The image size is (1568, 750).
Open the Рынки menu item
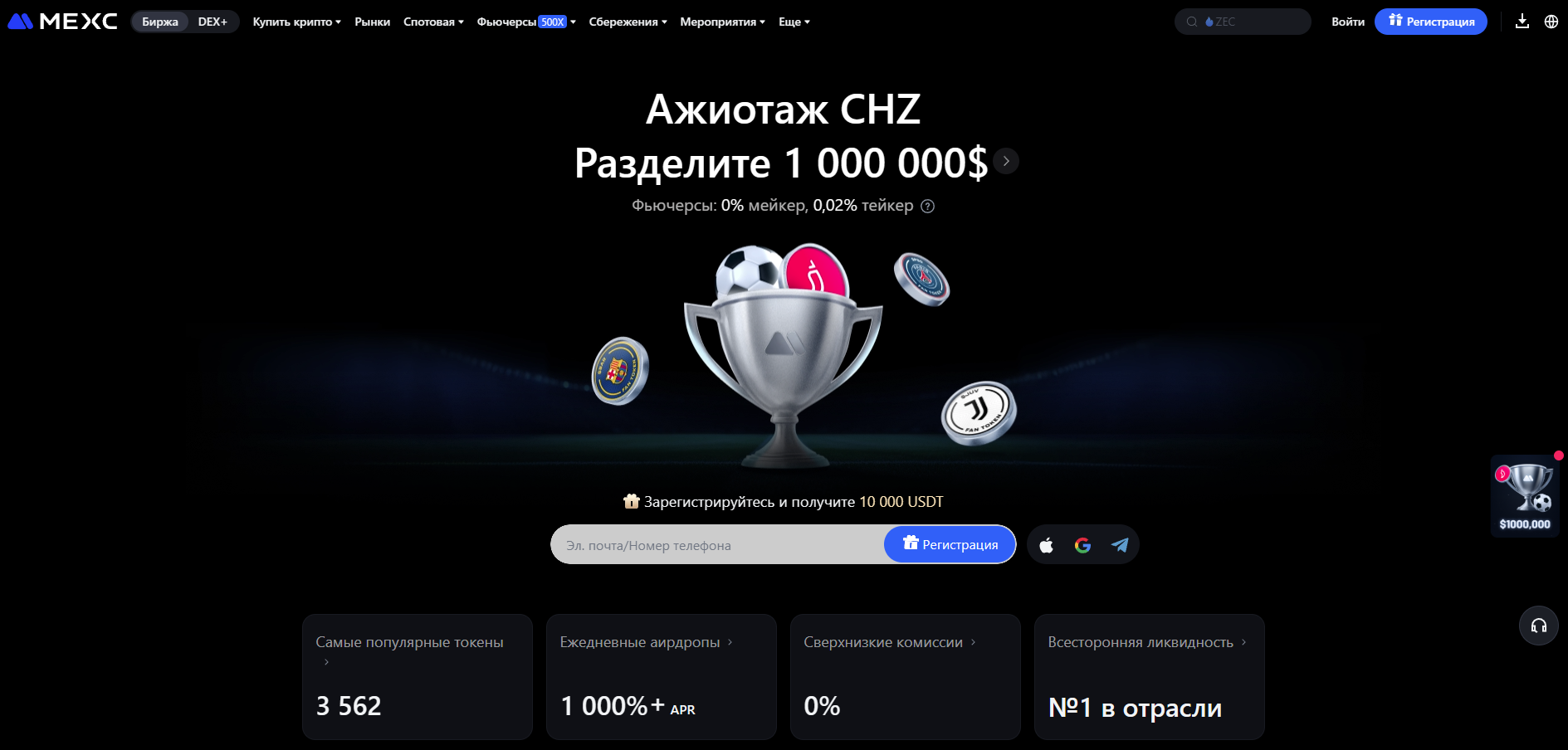tap(372, 22)
